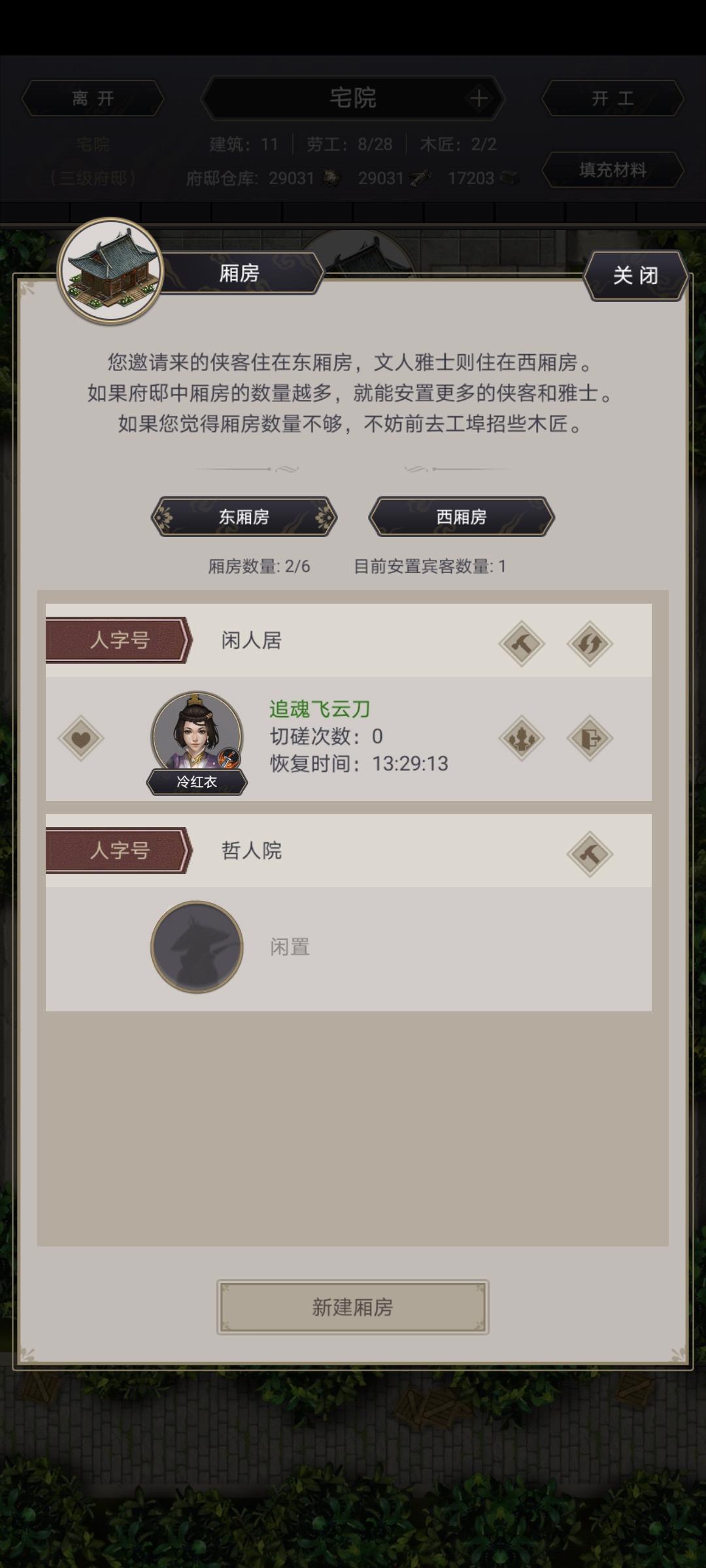Image resolution: width=706 pixels, height=1568 pixels.
Task: Tap swap arrows icon for 闲人居
Action: (x=590, y=644)
